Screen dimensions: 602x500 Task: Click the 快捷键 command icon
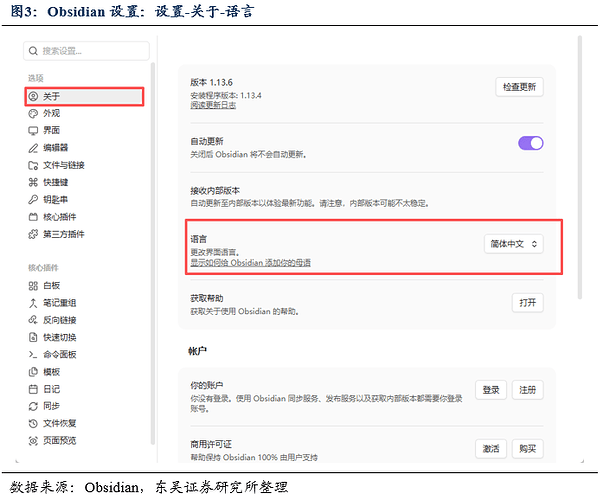(x=33, y=182)
